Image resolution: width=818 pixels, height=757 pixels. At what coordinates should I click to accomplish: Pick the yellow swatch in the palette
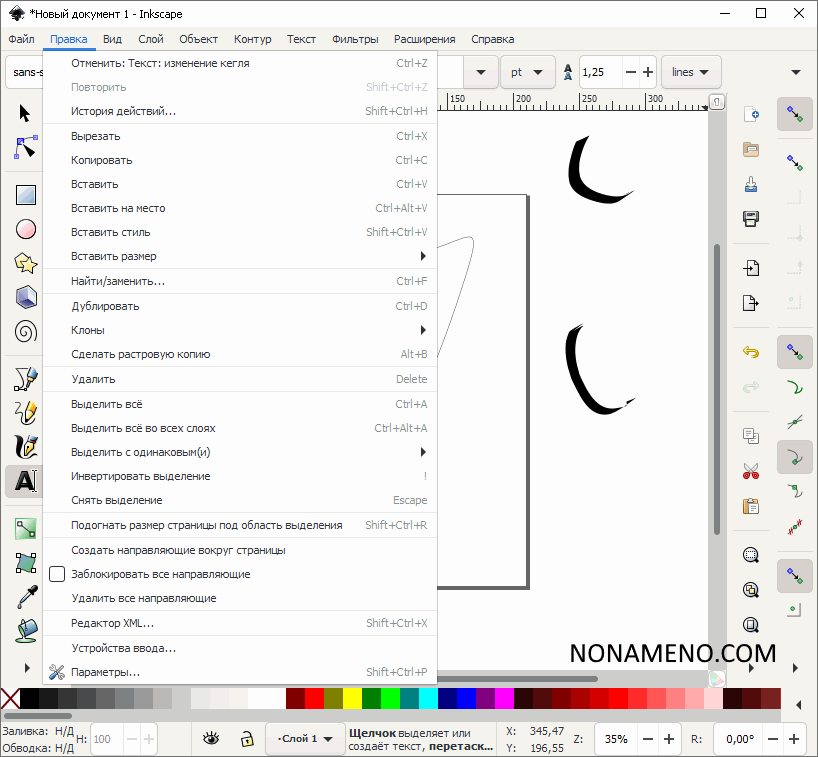[352, 697]
